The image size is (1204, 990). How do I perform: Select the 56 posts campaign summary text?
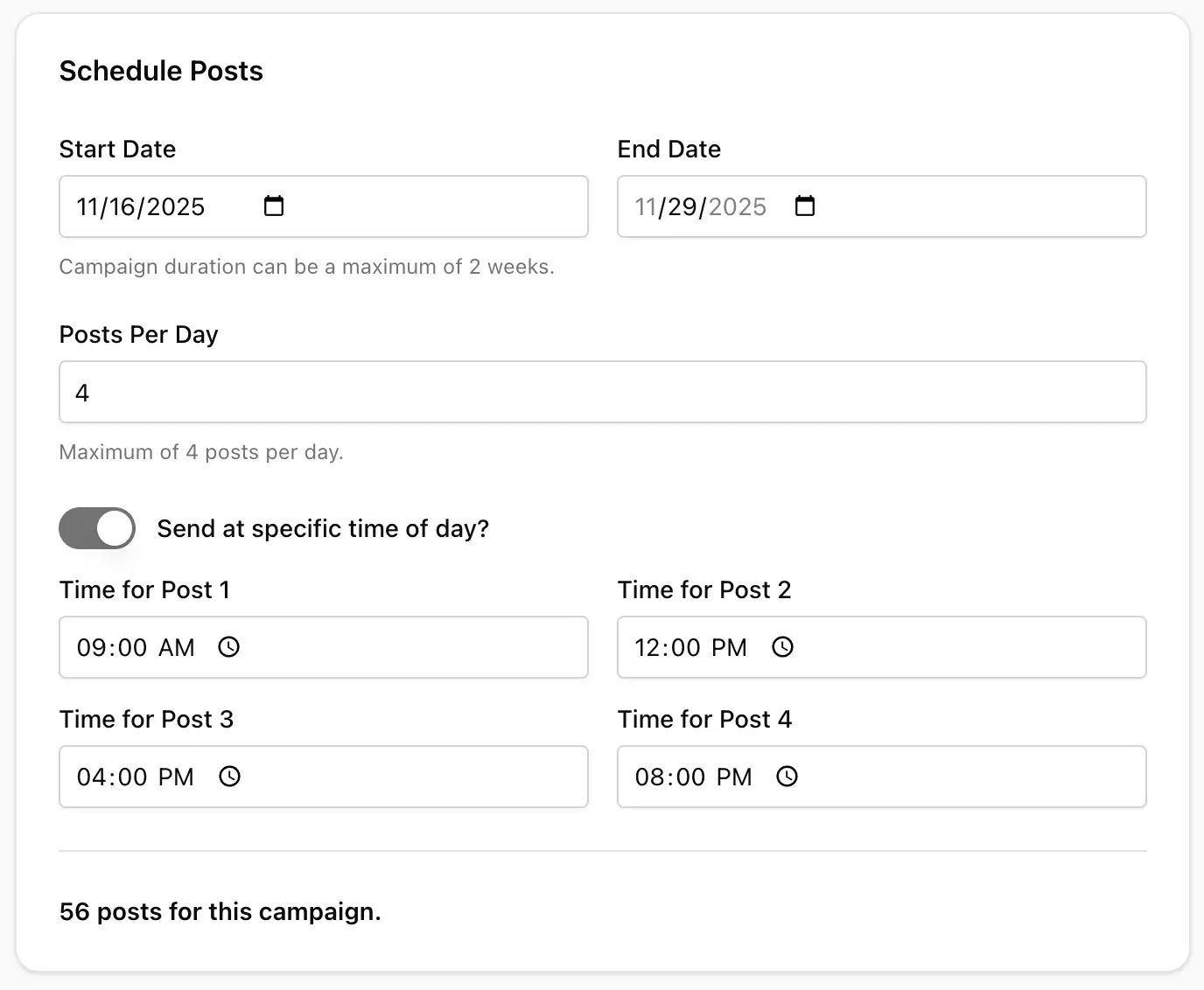tap(220, 911)
